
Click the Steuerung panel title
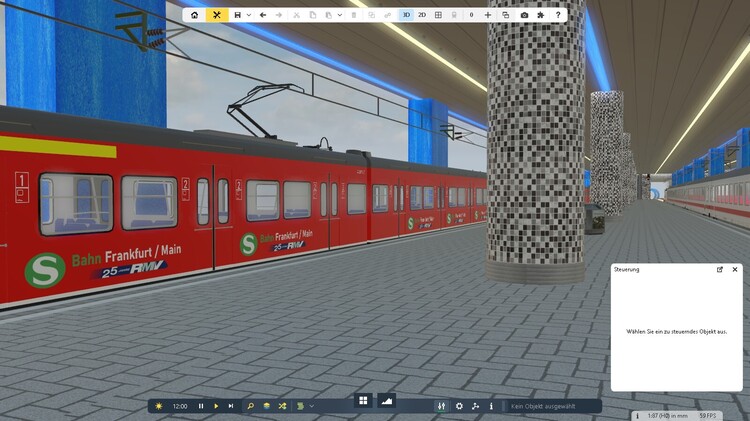[626, 270]
